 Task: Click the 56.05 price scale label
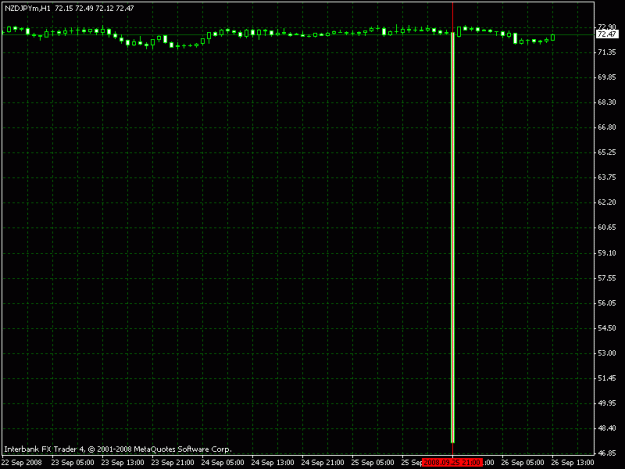tap(607, 303)
